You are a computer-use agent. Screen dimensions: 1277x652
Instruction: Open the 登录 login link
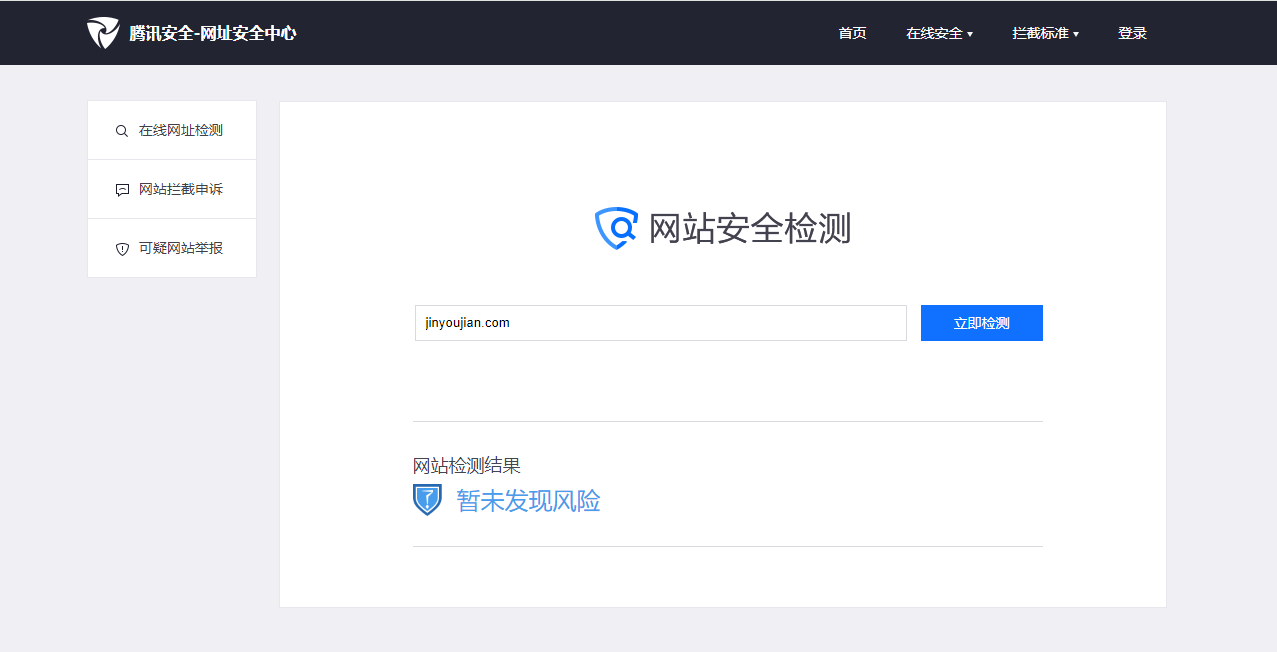click(x=1132, y=33)
